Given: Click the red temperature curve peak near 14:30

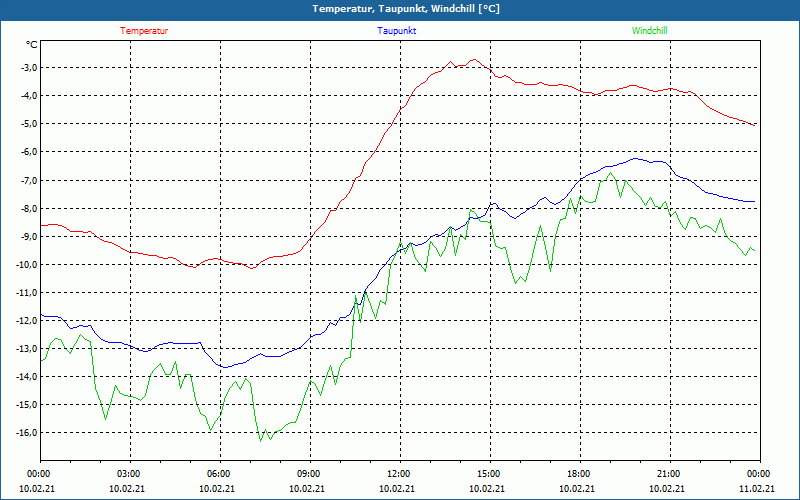Looking at the screenshot, I should coord(474,60).
